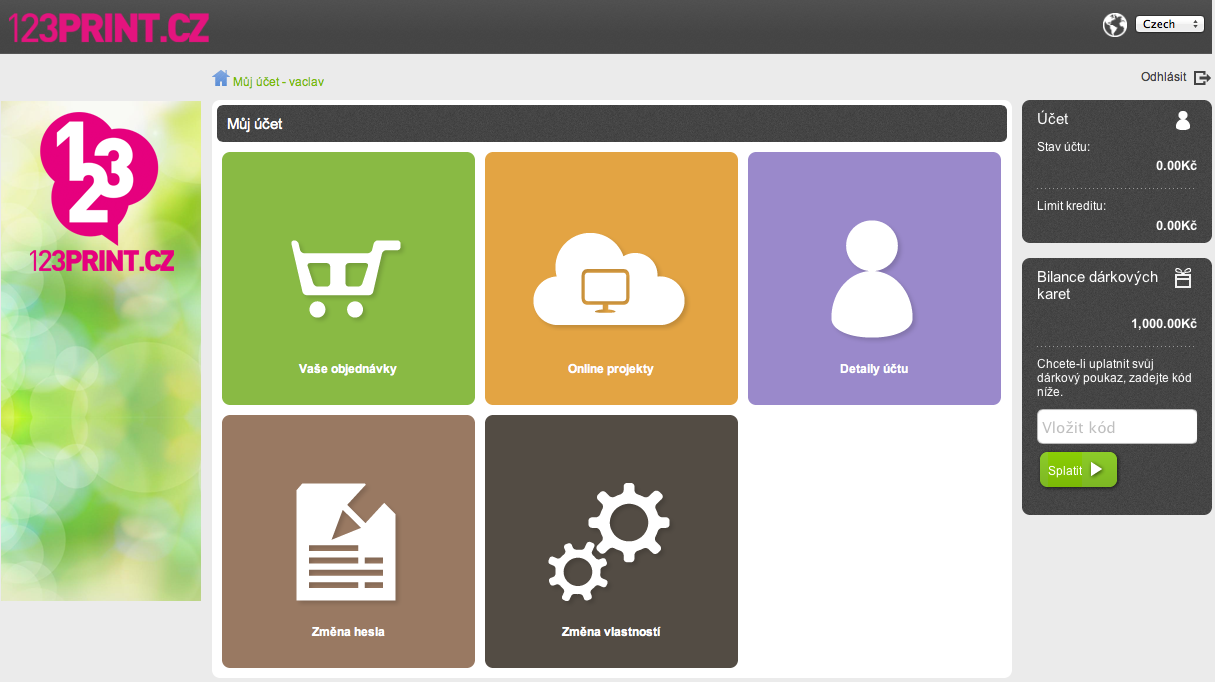
Task: Click the shopping cart icon
Action: [x=345, y=278]
